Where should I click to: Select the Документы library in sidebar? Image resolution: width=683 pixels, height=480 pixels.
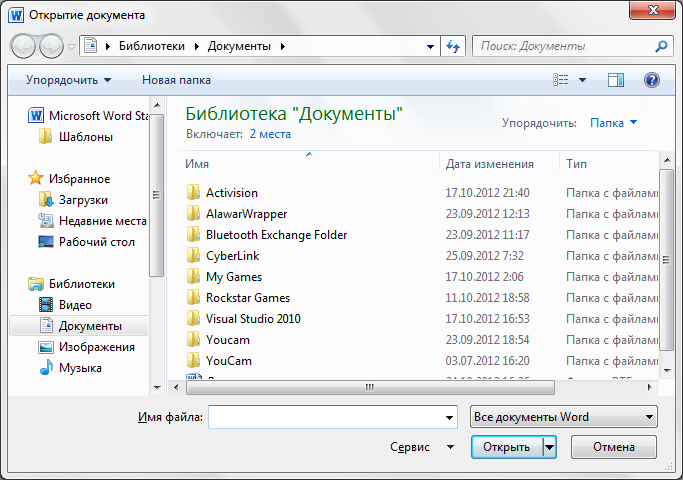pos(79,326)
